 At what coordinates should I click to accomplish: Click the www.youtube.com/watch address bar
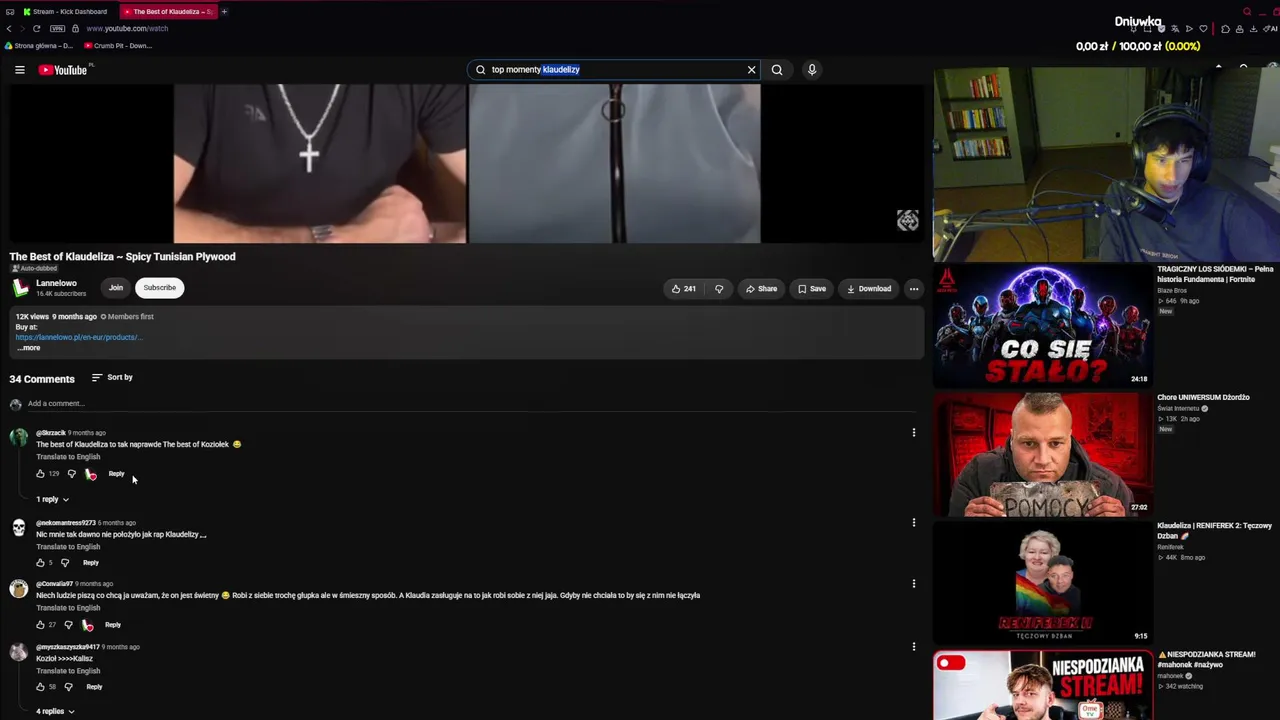[127, 28]
